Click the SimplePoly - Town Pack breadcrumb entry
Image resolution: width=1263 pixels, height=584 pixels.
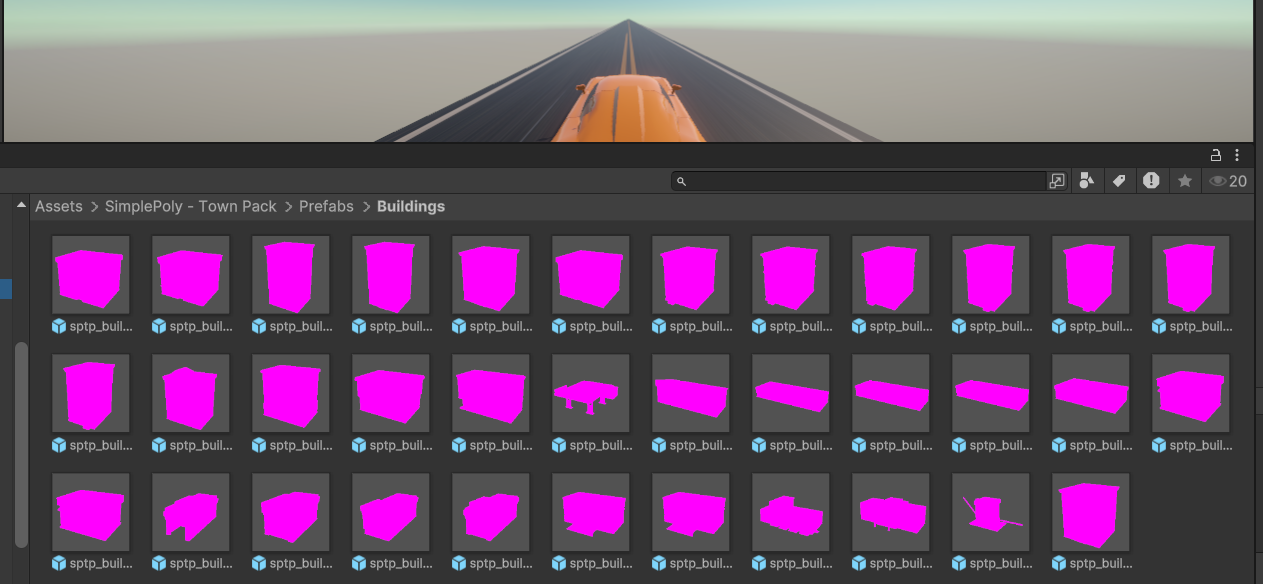tap(190, 206)
